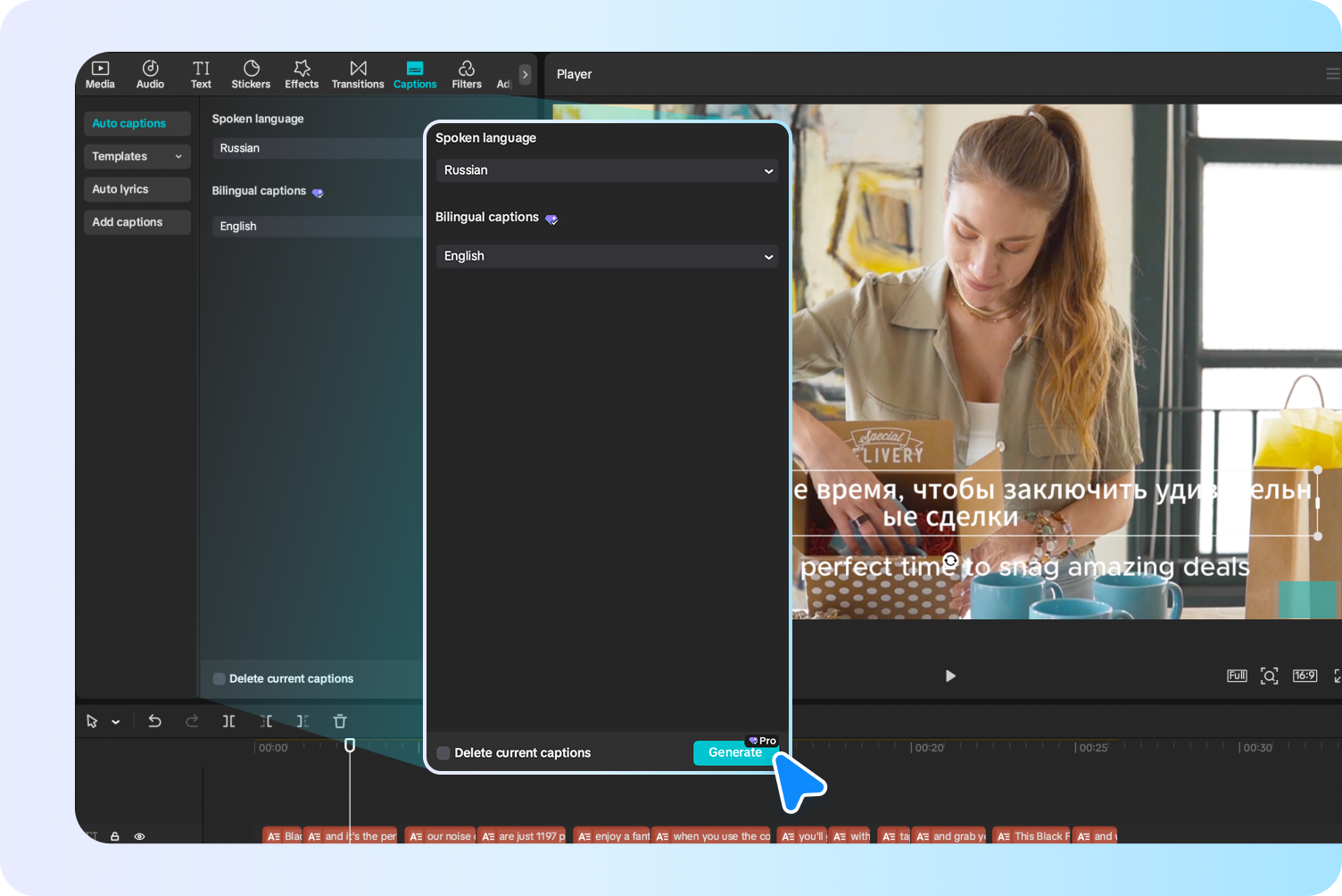Screen dimensions: 1342x896
Task: Delete the selected clip with the trash icon
Action: [x=340, y=721]
